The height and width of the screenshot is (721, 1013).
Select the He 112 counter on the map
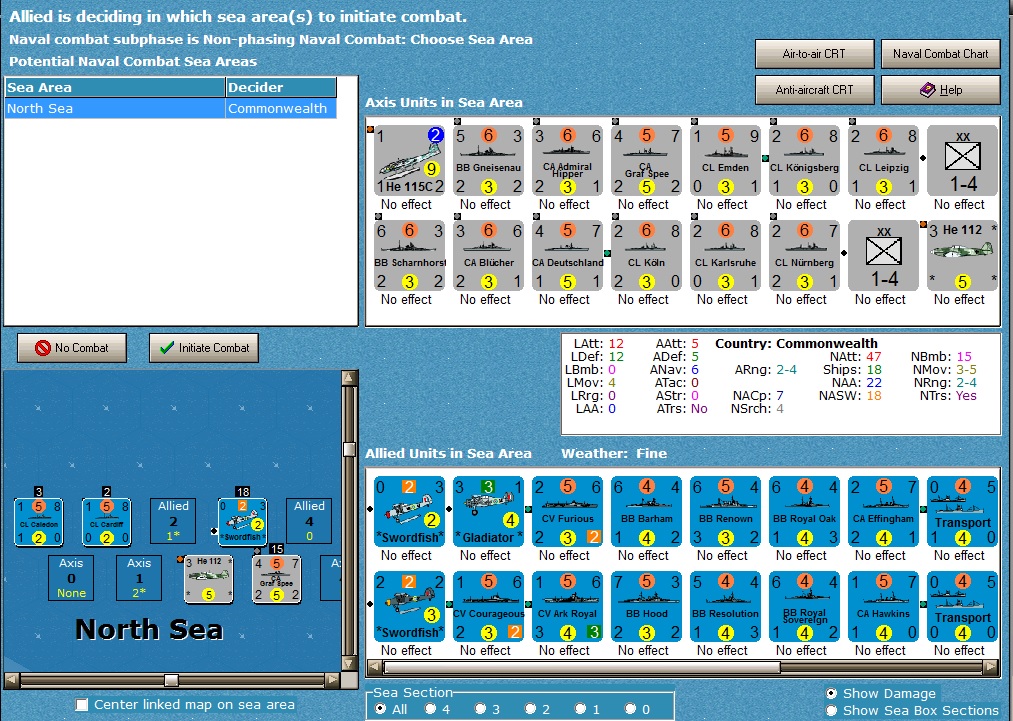click(208, 579)
